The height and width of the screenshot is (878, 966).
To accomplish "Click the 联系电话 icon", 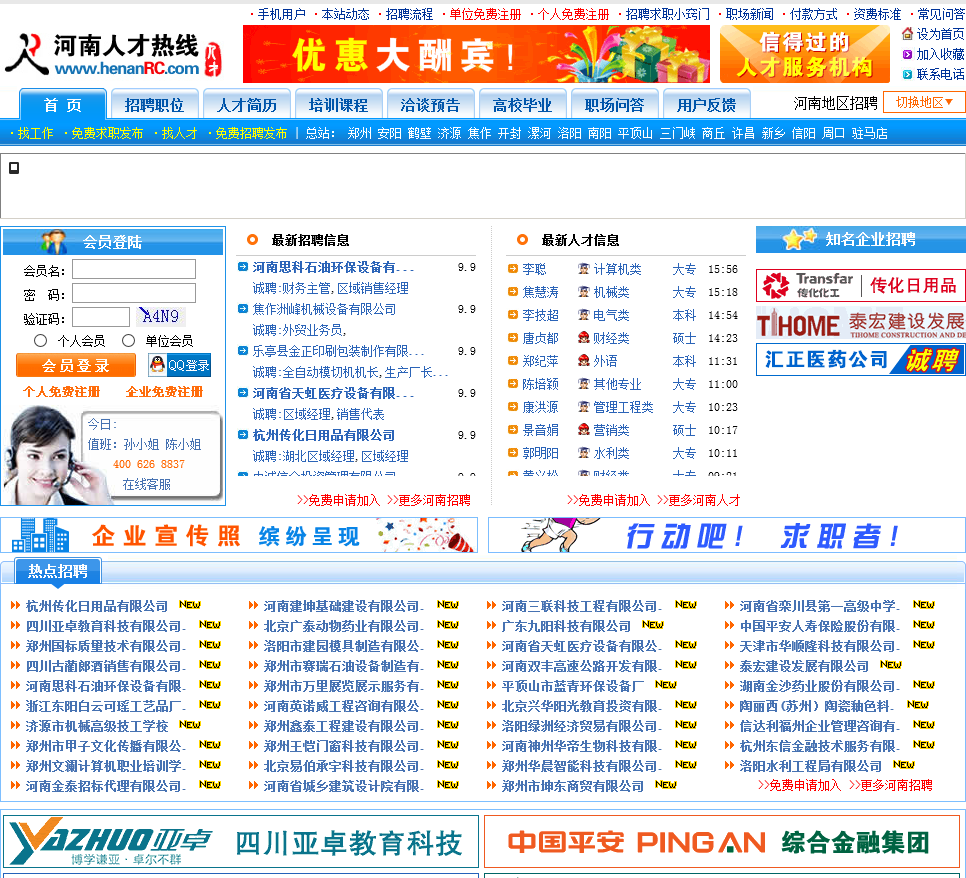I will 907,75.
